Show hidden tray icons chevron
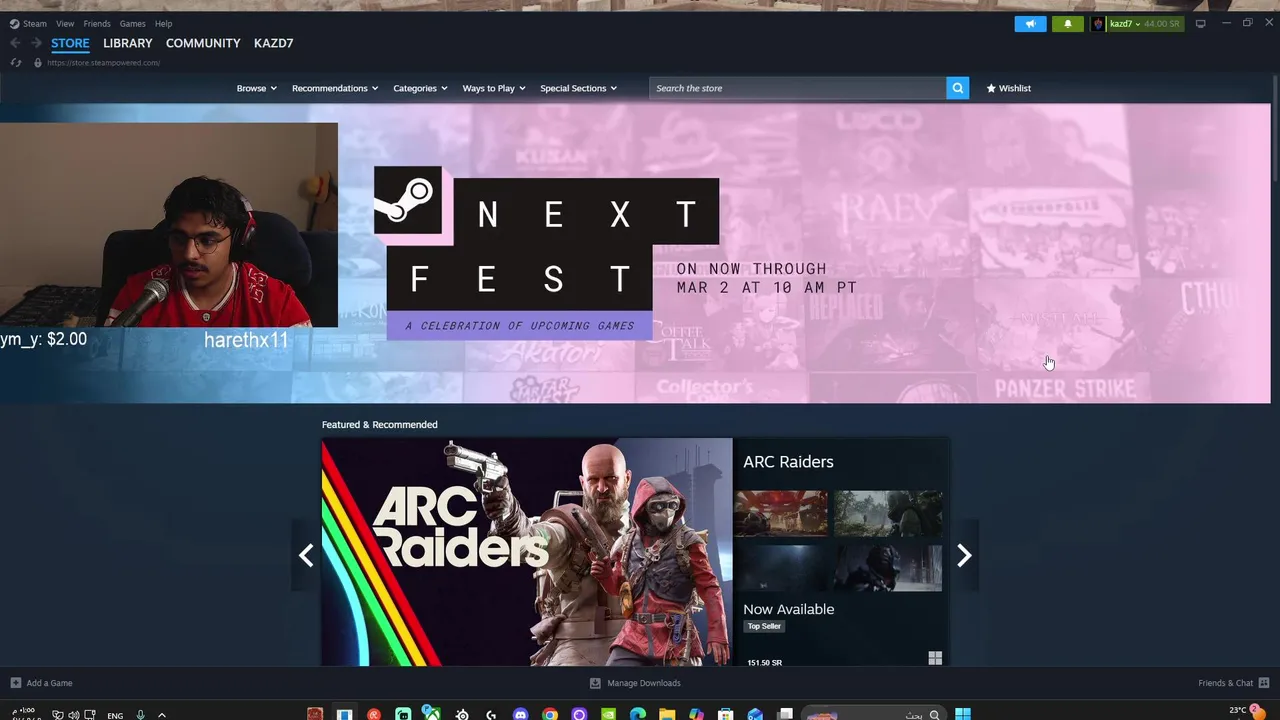 [162, 715]
